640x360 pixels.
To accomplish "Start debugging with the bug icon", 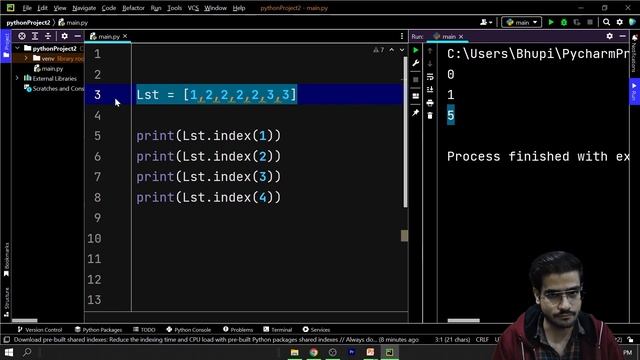I will coord(564,22).
